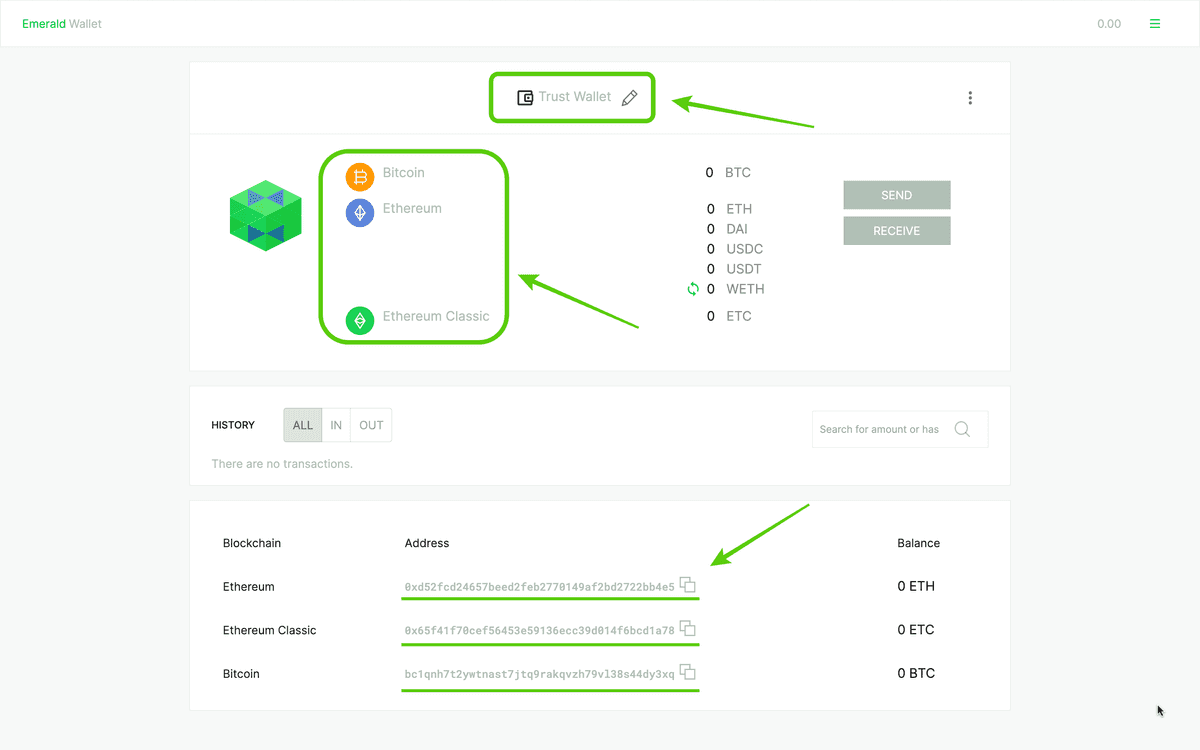Click the Emerald Wallet logo text

point(62,24)
